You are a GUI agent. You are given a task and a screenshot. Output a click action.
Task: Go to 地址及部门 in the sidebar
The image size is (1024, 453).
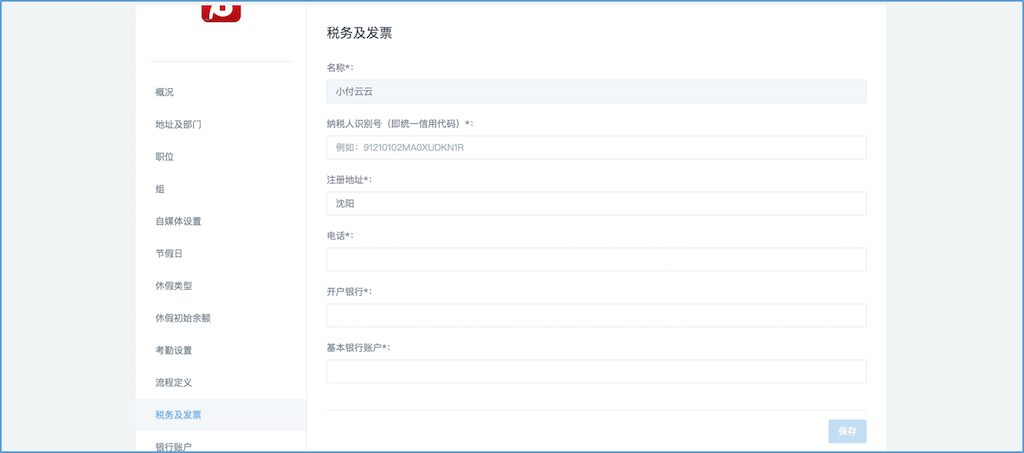click(178, 125)
